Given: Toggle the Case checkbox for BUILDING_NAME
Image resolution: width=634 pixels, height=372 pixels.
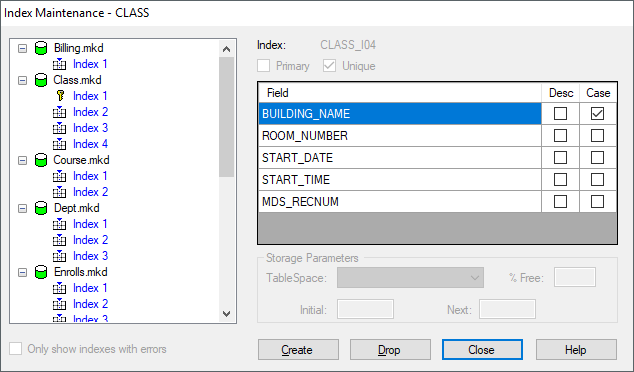Looking at the screenshot, I should point(597,114).
